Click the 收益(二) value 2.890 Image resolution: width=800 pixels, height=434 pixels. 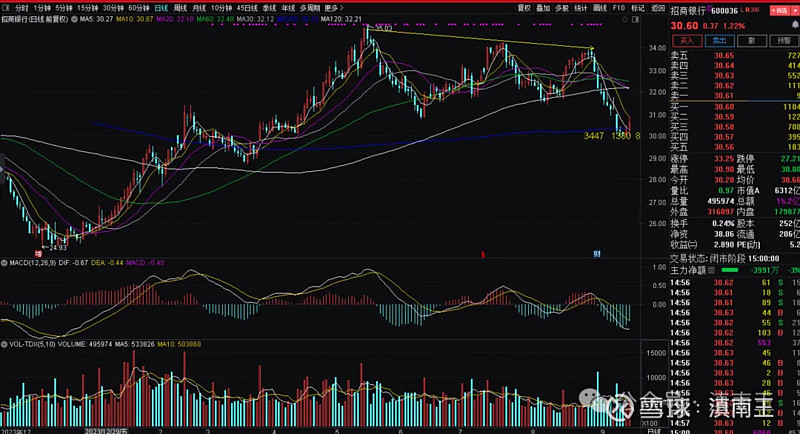tap(724, 245)
